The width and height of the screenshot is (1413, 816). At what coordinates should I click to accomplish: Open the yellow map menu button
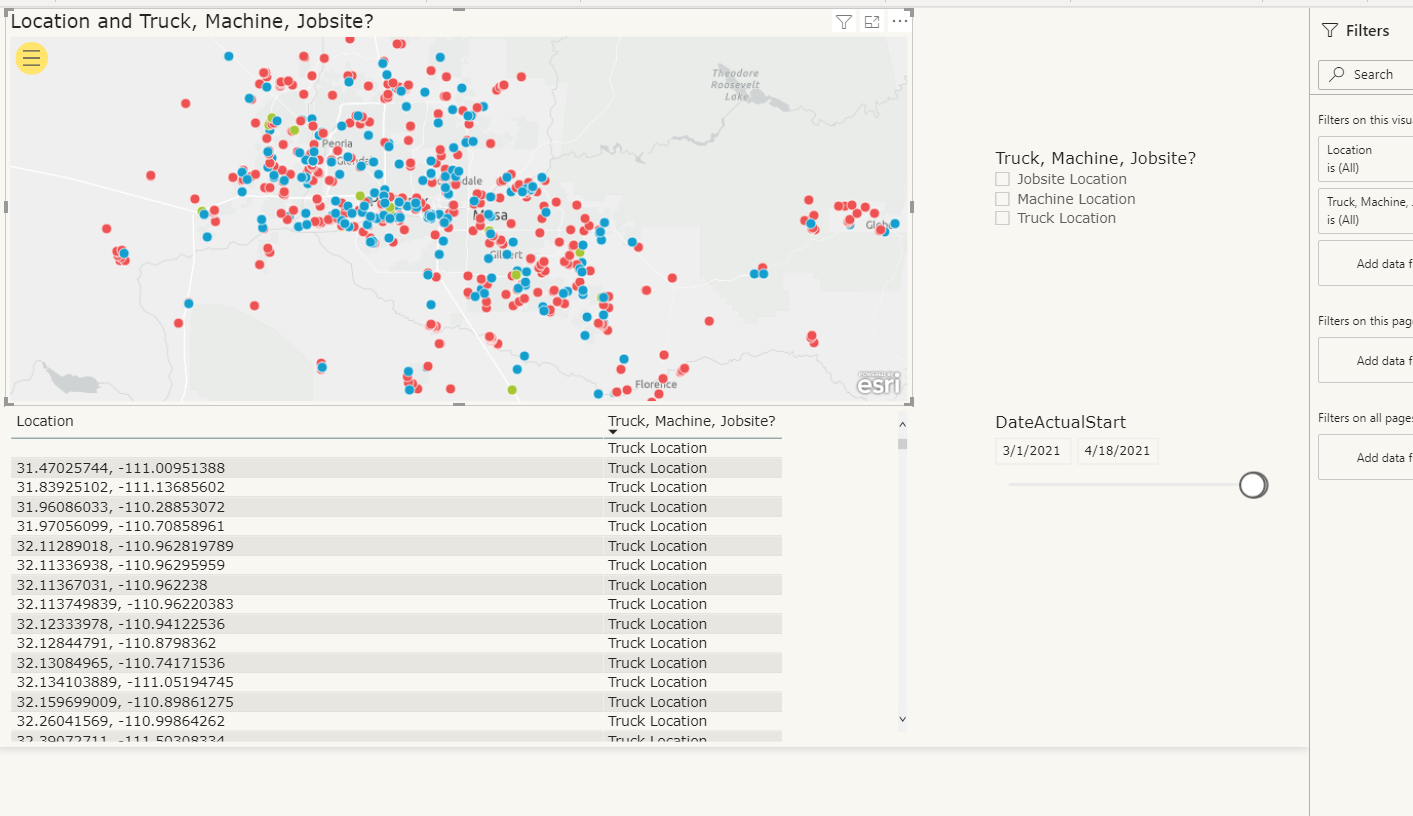coord(31,58)
